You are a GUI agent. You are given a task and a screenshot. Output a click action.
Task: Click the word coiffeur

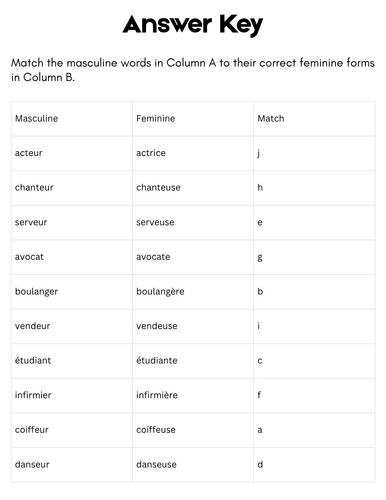click(x=32, y=430)
